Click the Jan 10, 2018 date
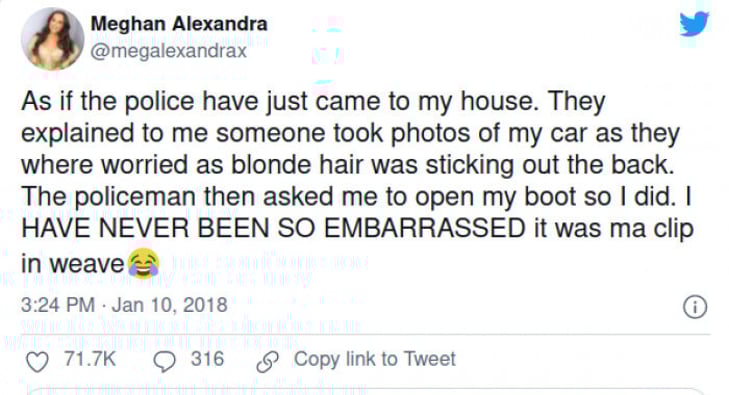729x395 pixels. (169, 305)
